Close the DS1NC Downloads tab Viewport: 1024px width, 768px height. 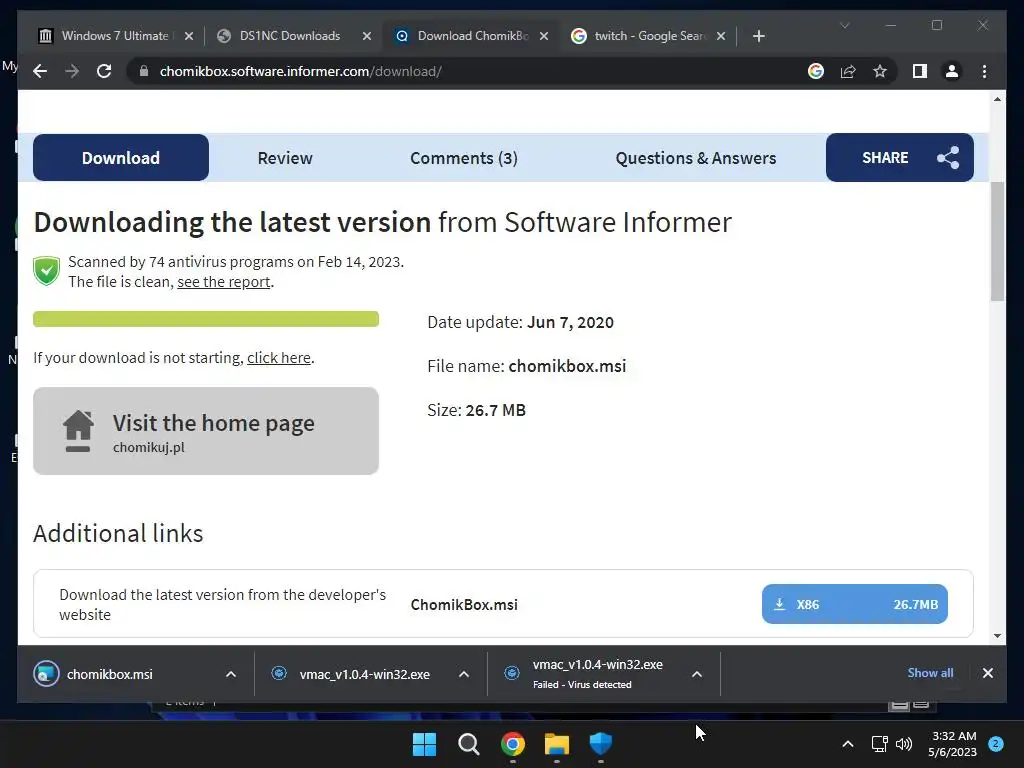click(x=367, y=36)
